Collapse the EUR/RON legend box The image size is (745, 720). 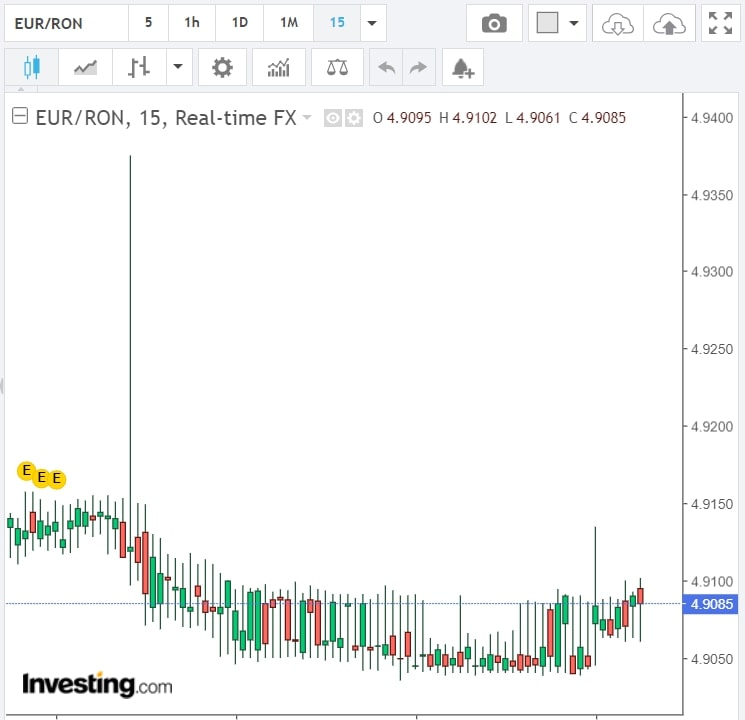[19, 117]
